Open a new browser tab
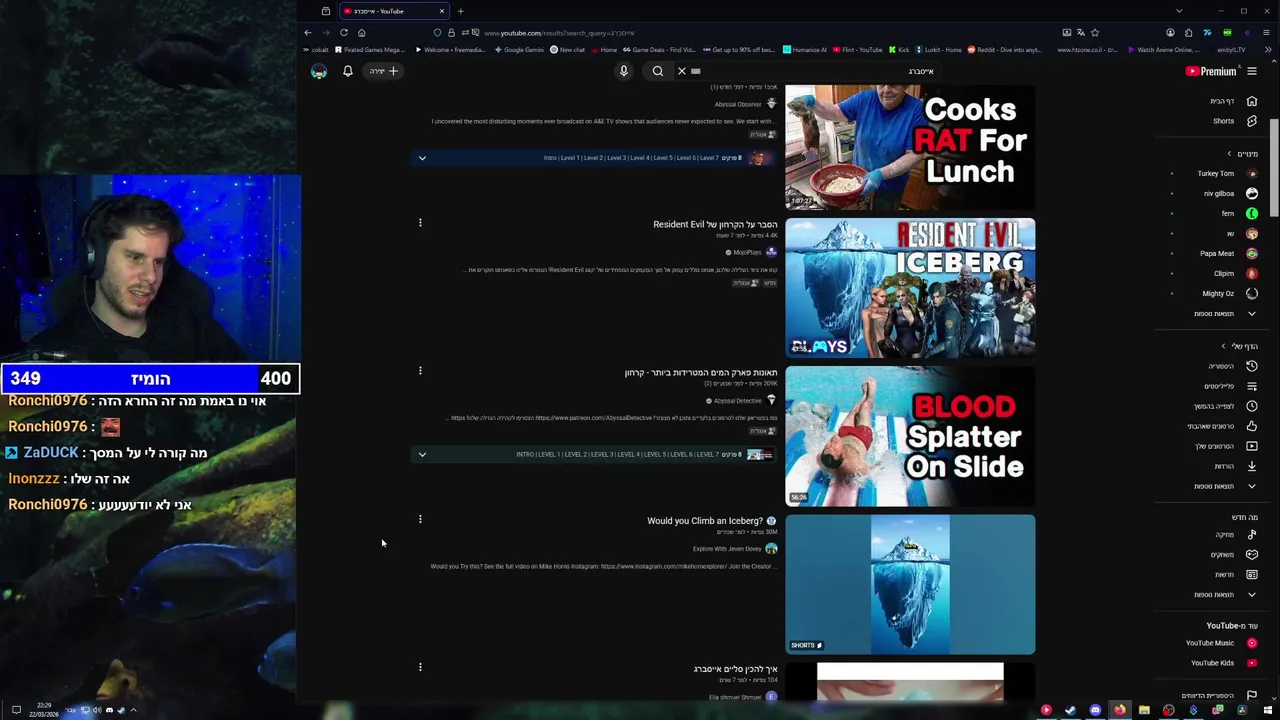1280x720 pixels. [x=460, y=11]
